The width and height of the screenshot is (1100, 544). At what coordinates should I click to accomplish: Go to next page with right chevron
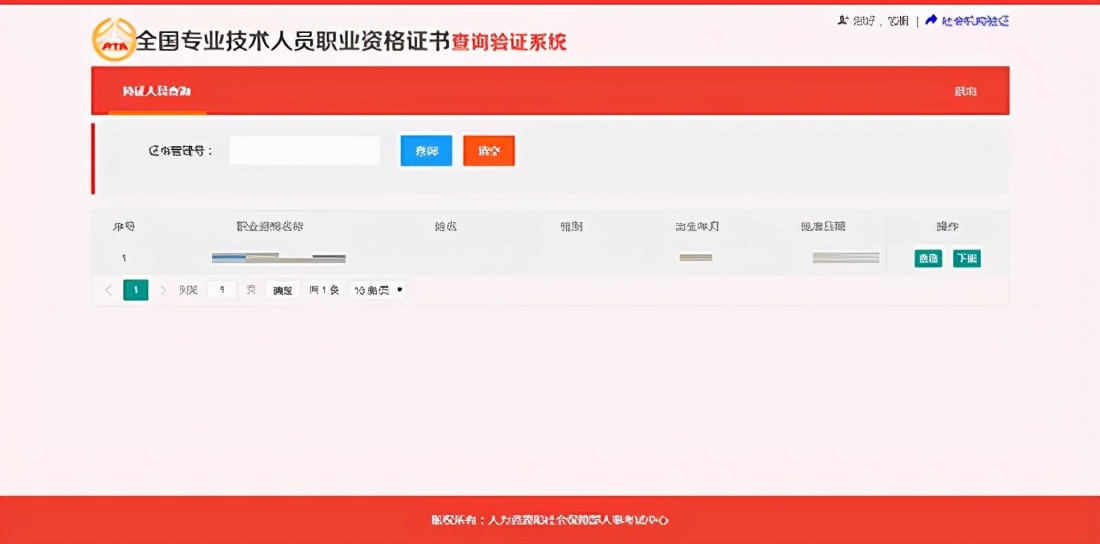point(163,290)
